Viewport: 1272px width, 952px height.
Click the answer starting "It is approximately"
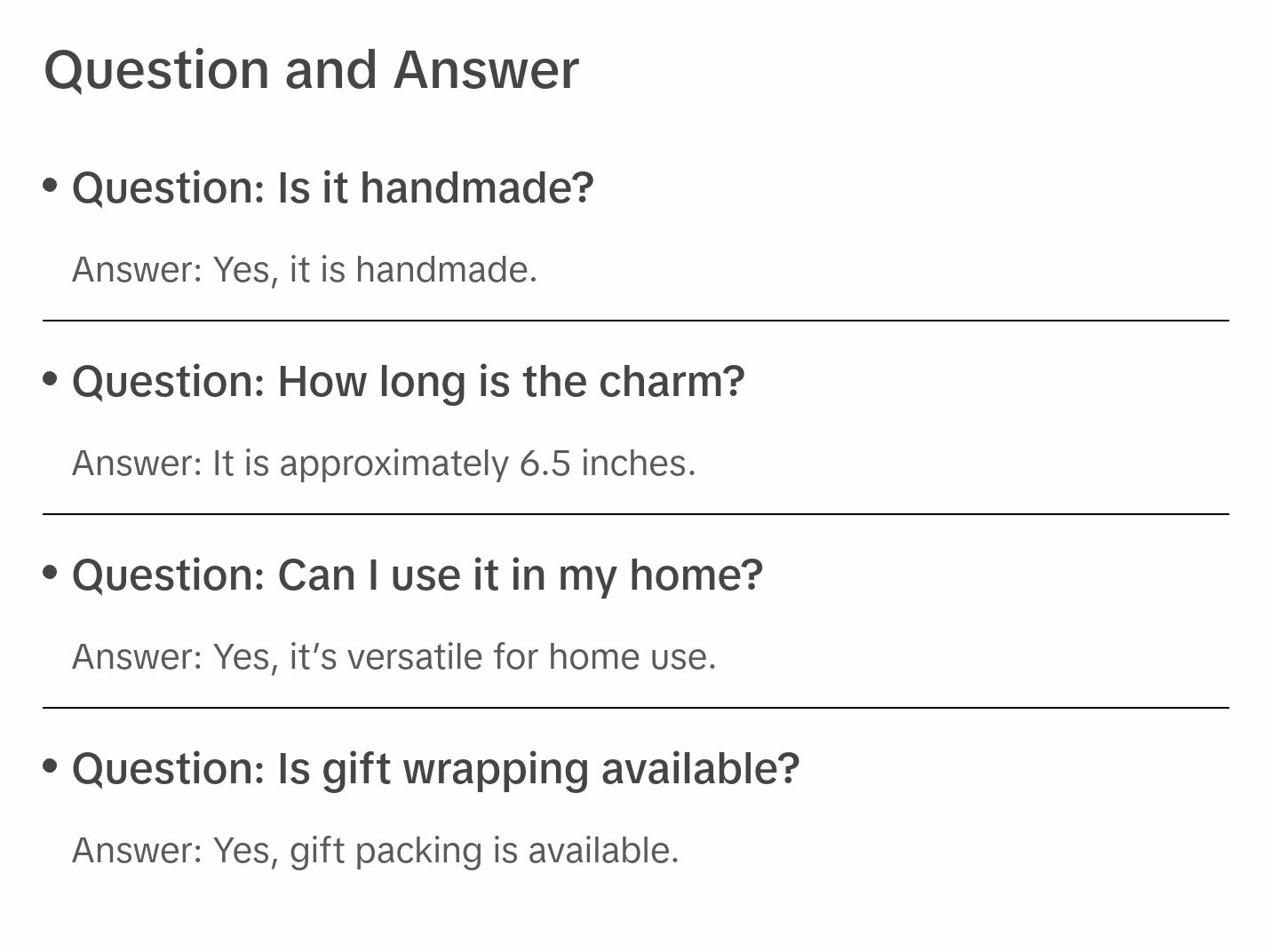pos(384,464)
